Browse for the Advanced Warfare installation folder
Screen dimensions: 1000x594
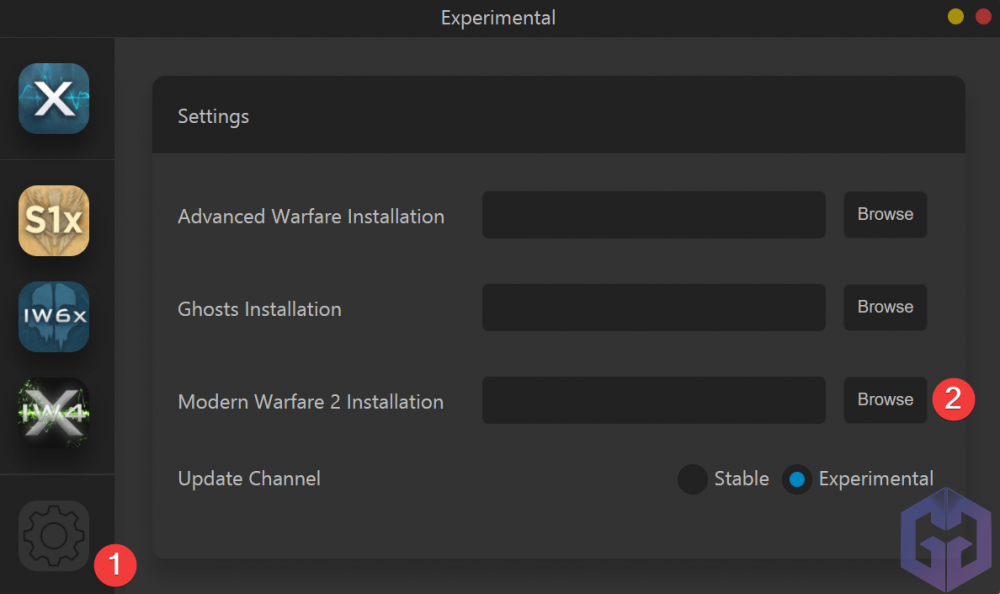click(885, 215)
